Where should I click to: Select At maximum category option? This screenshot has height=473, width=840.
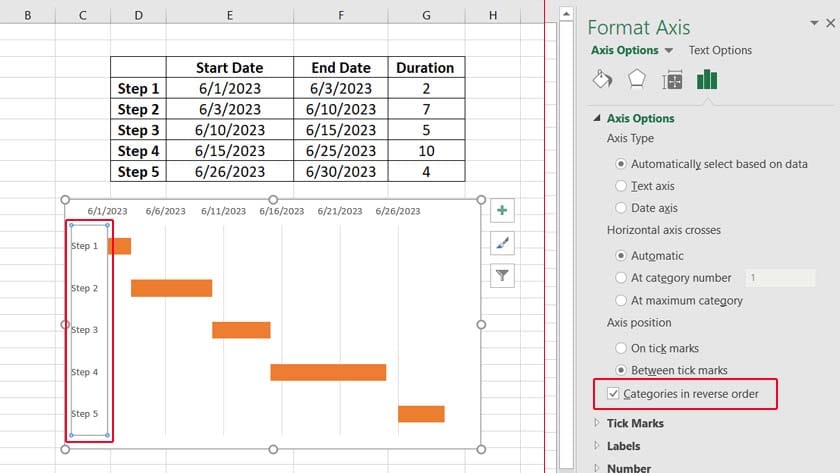coord(620,300)
